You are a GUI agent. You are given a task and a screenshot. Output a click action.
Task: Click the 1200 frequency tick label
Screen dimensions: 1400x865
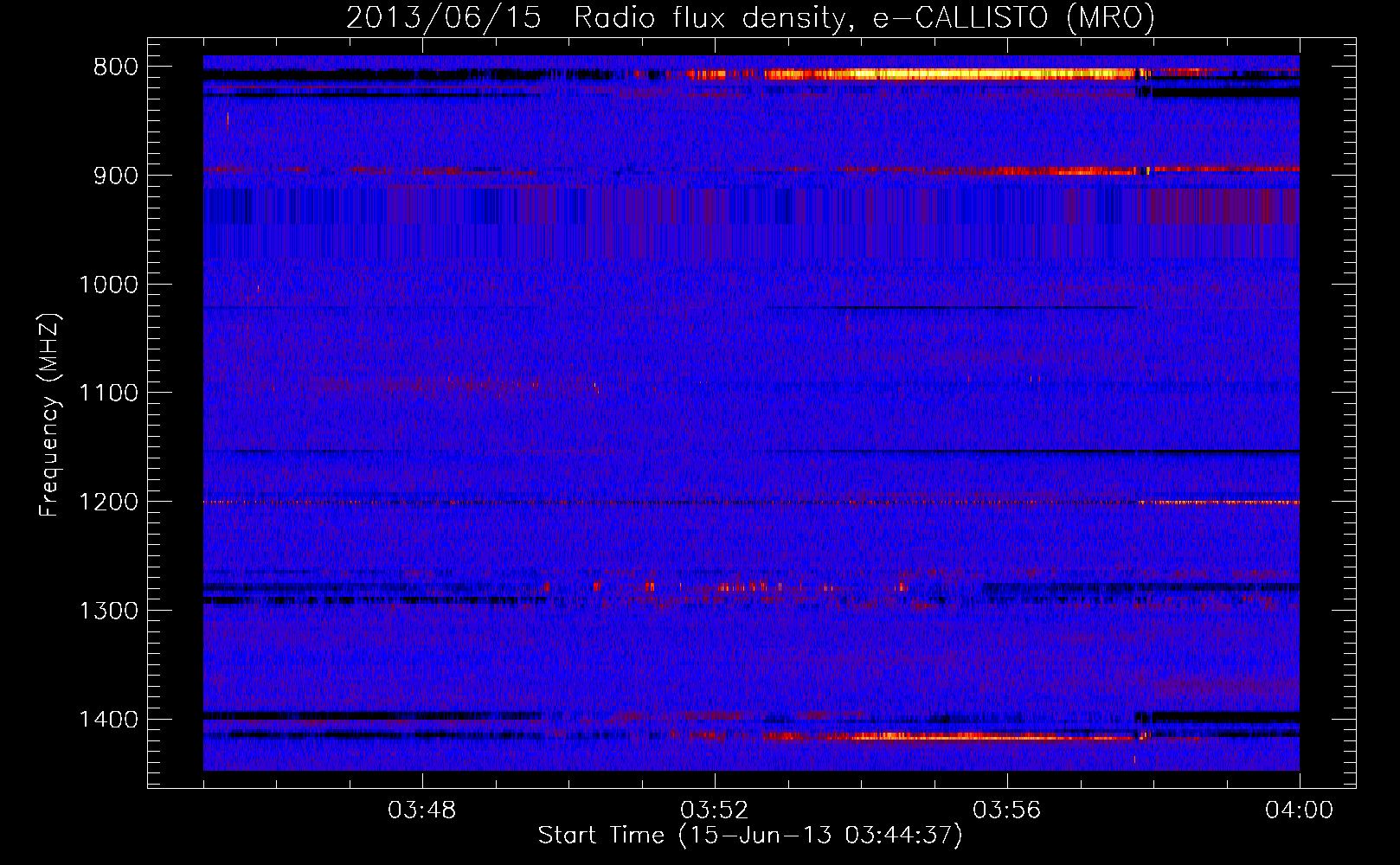[x=108, y=502]
